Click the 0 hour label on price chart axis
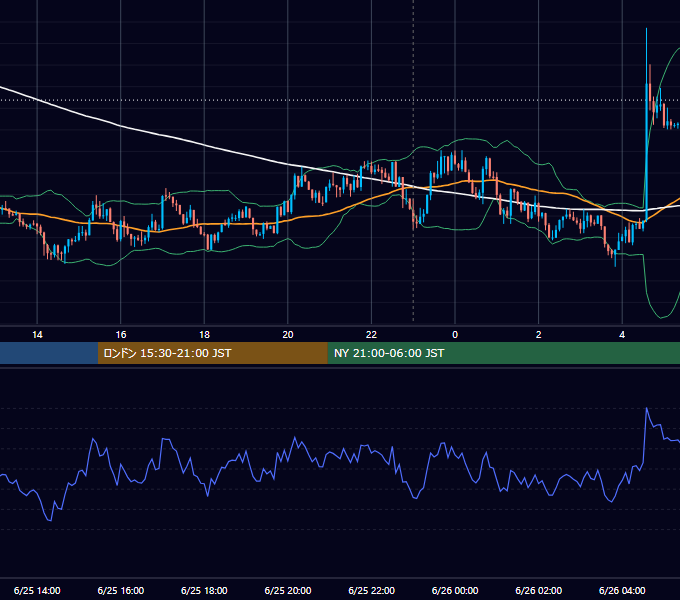Image resolution: width=680 pixels, height=600 pixels. pos(455,335)
